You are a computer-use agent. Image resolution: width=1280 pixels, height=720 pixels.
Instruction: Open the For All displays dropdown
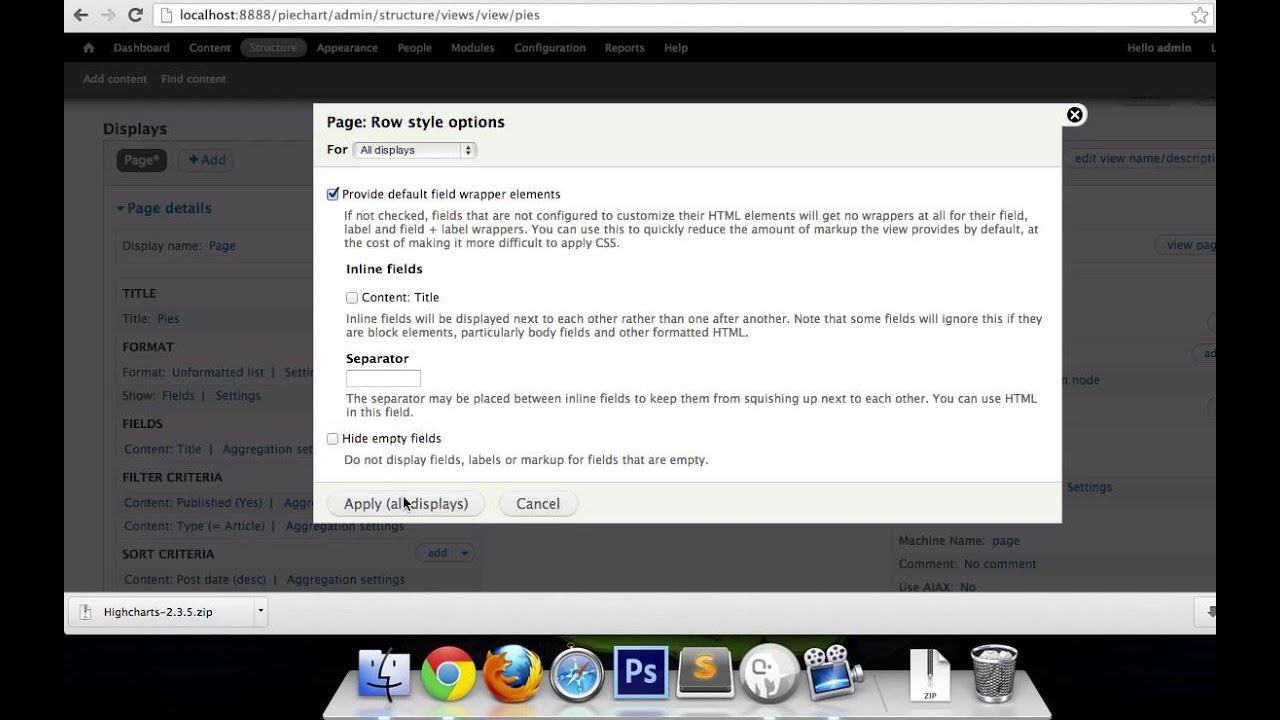coord(415,150)
